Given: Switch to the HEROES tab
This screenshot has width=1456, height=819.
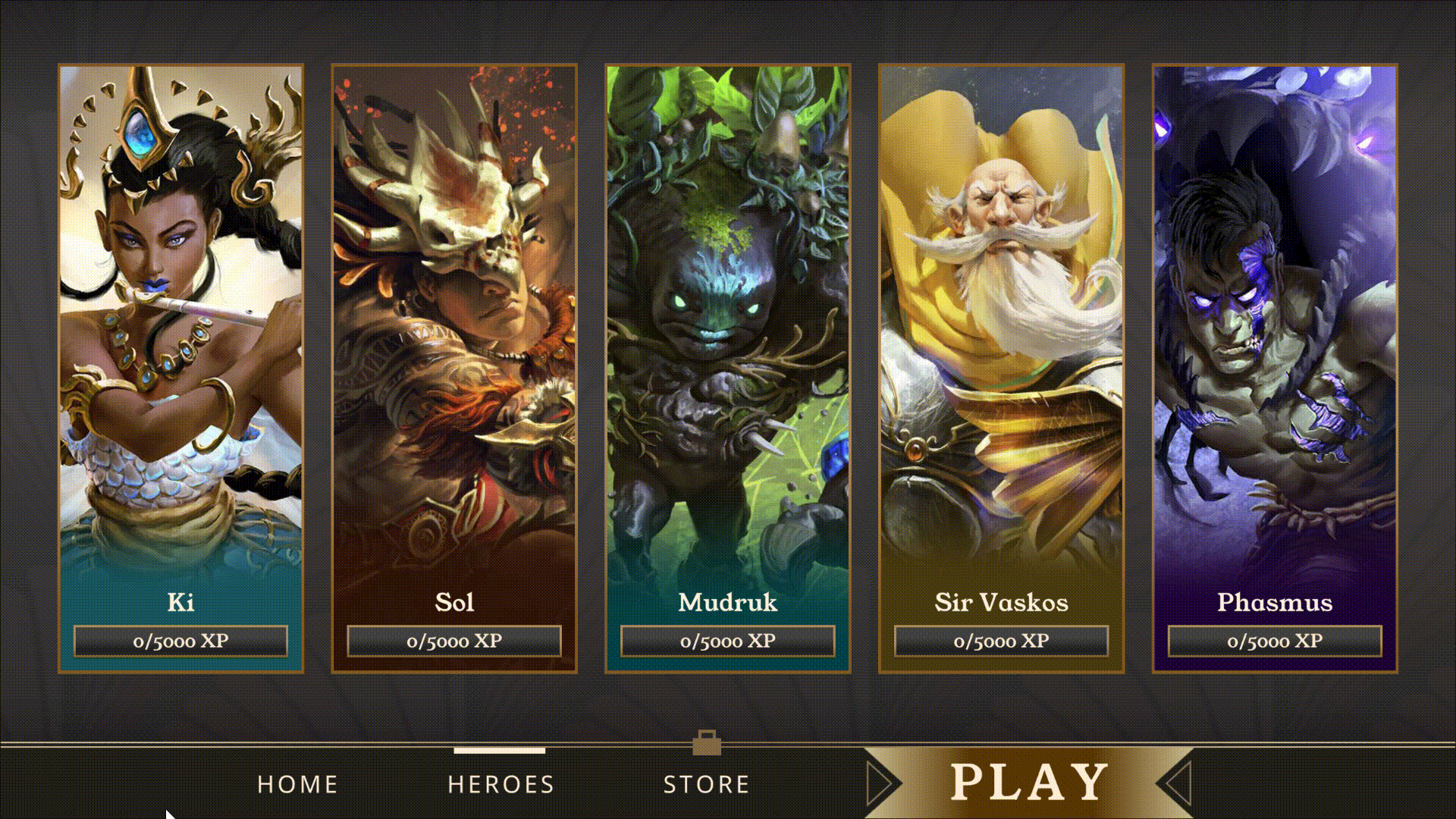Looking at the screenshot, I should pos(500,784).
